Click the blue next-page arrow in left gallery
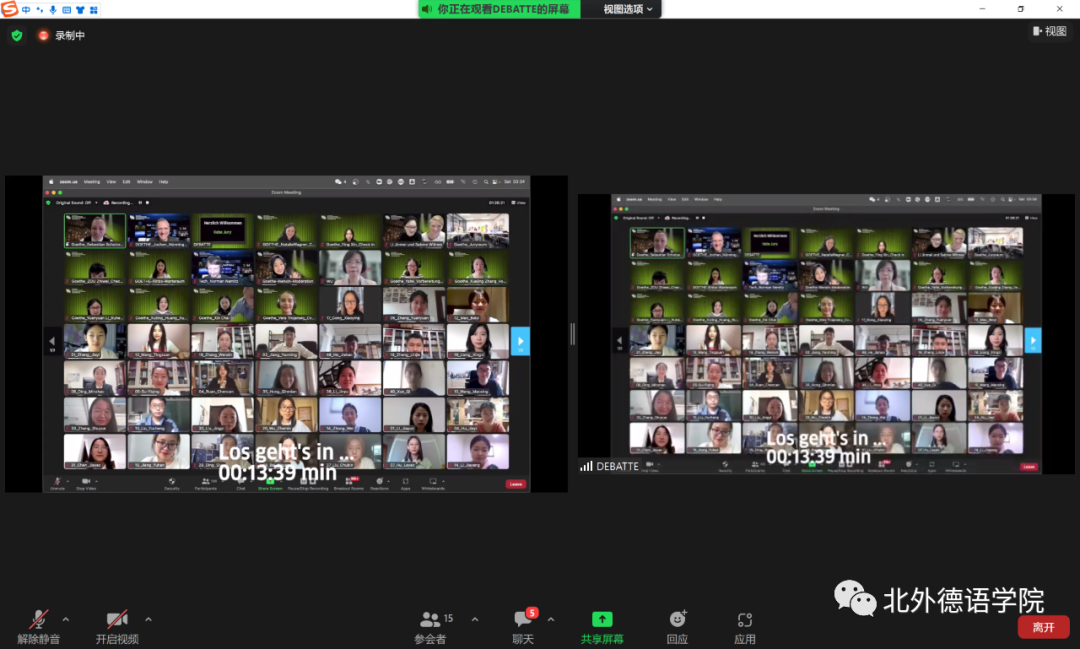This screenshot has height=649, width=1080. [520, 341]
